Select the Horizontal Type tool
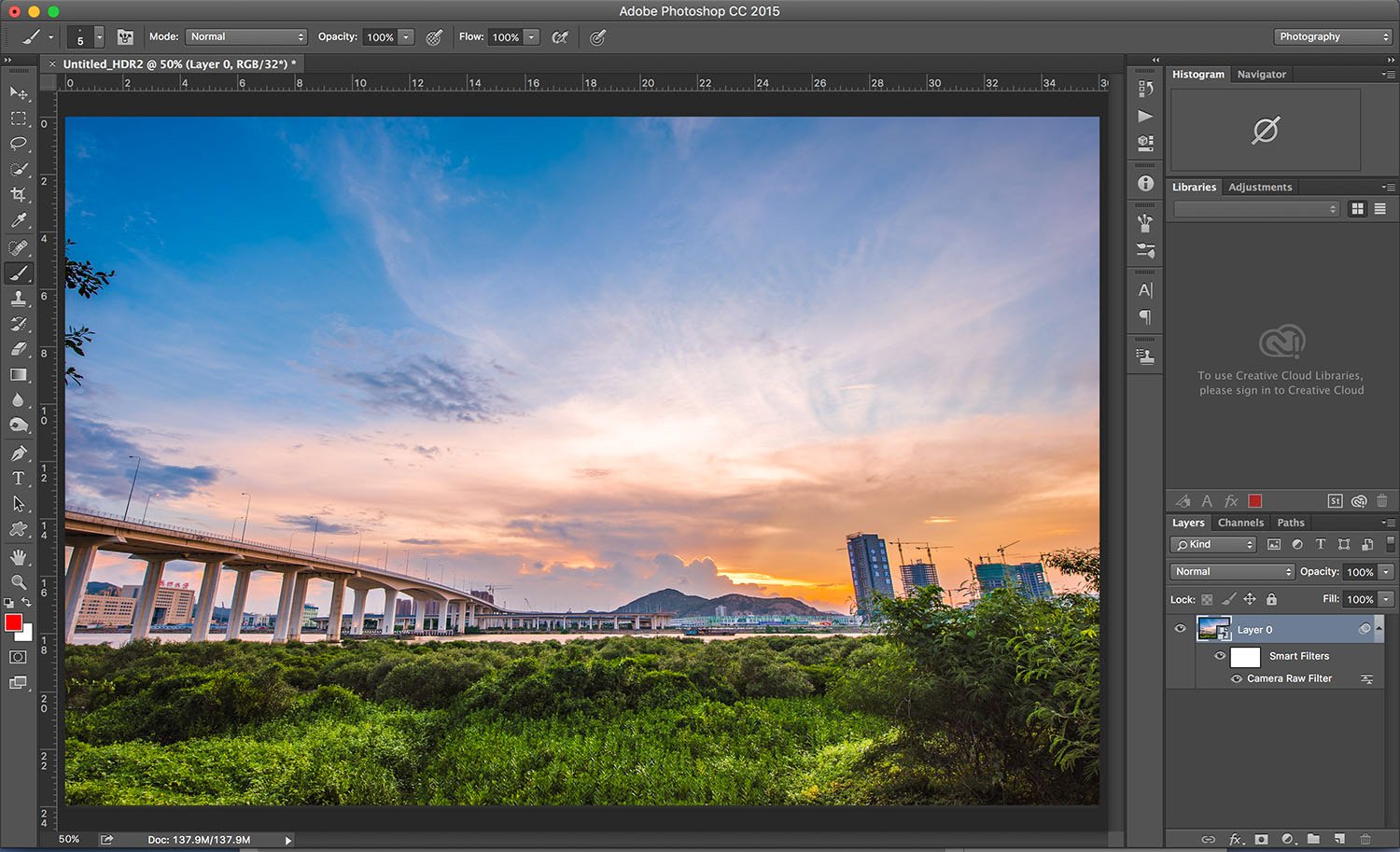1400x852 pixels. (19, 478)
